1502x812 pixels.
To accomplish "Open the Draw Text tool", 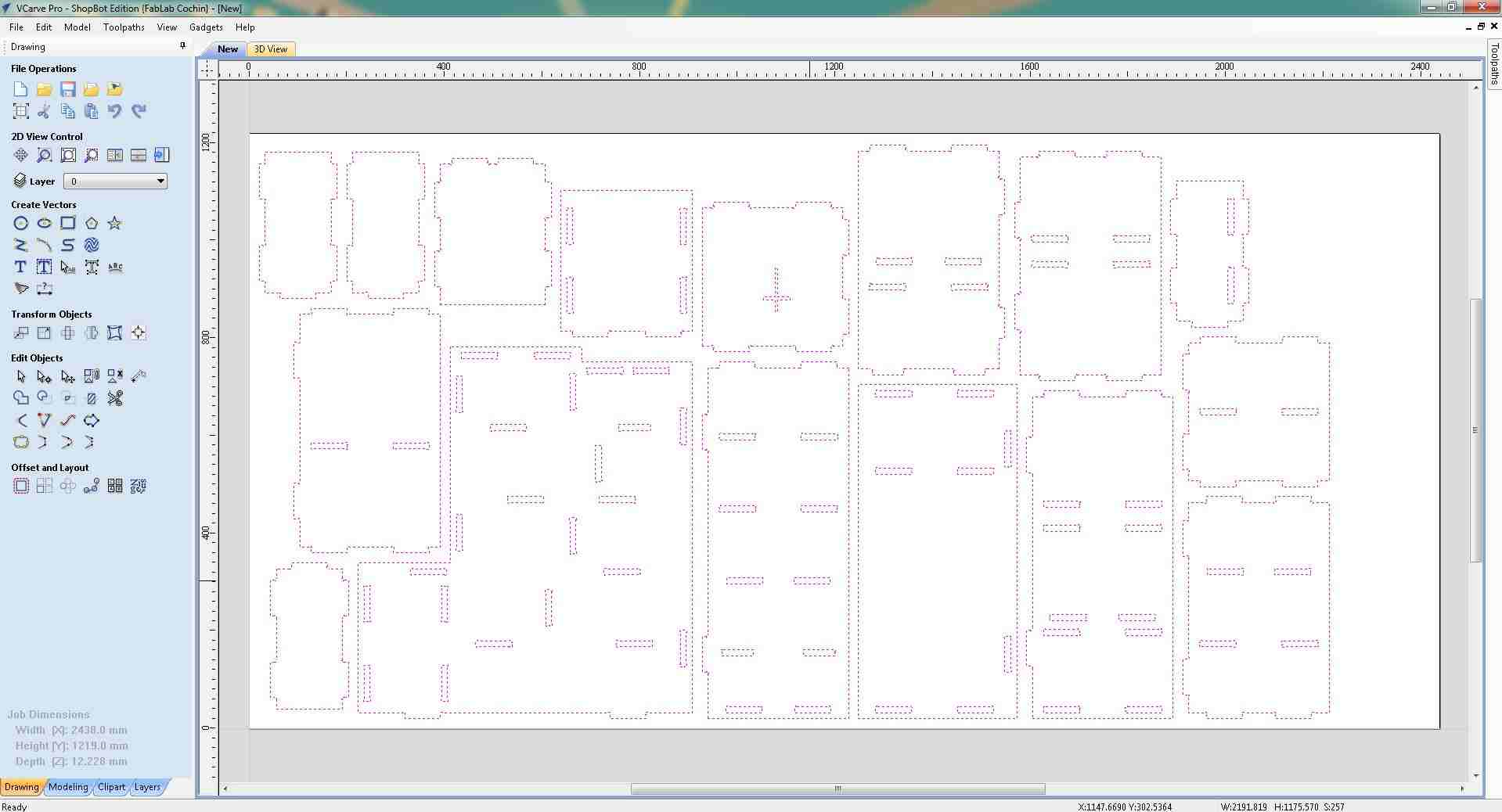I will pos(20,267).
